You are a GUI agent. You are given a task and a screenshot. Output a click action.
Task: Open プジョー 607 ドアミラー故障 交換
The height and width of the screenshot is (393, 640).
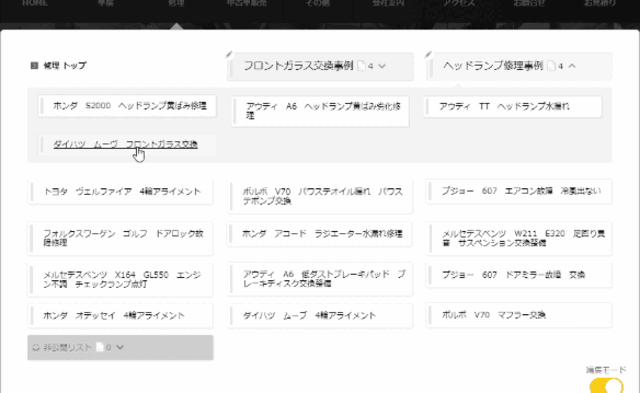[519, 275]
